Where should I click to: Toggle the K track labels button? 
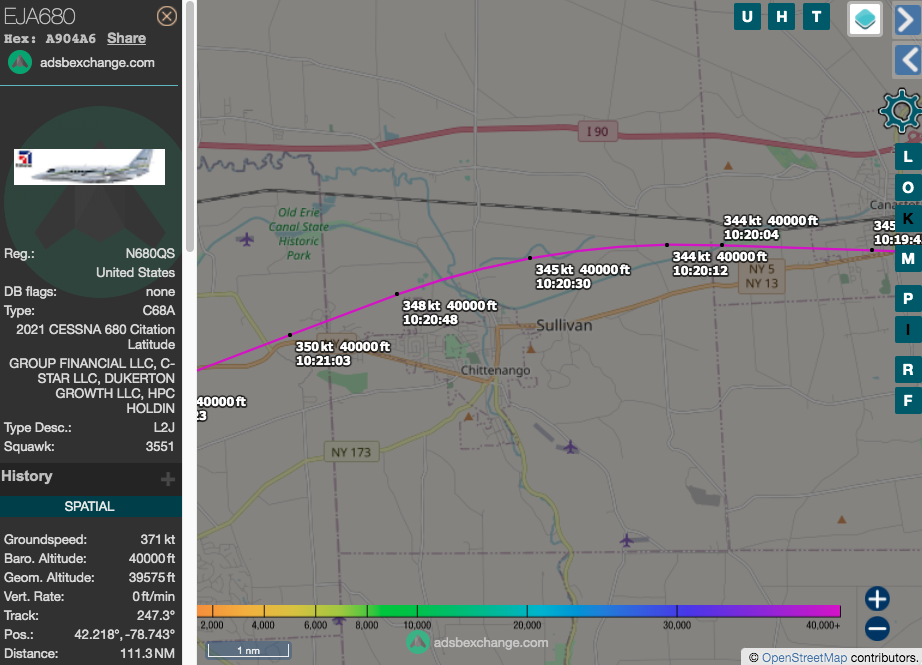point(908,218)
